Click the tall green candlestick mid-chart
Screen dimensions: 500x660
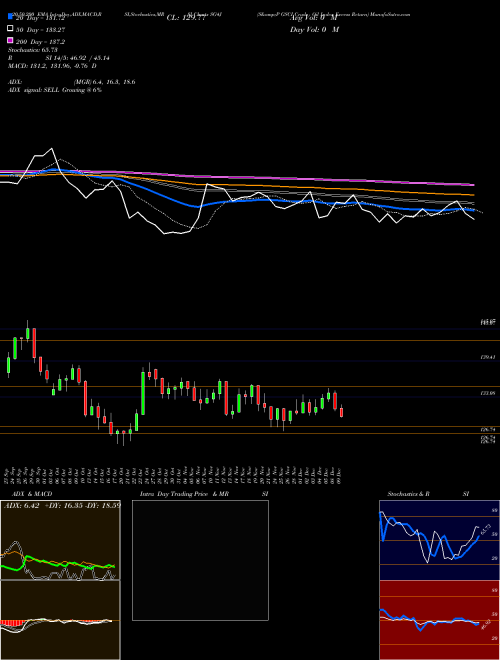(x=143, y=393)
